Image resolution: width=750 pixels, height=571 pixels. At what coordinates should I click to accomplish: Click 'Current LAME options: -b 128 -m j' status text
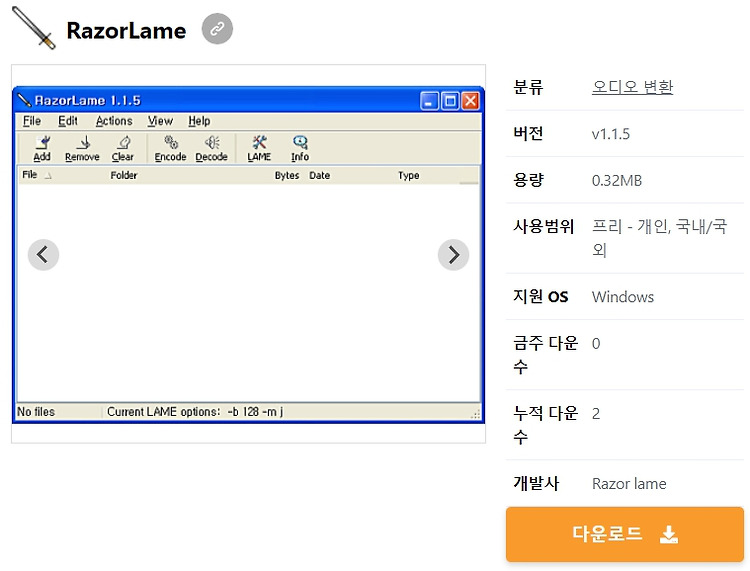[x=195, y=412]
